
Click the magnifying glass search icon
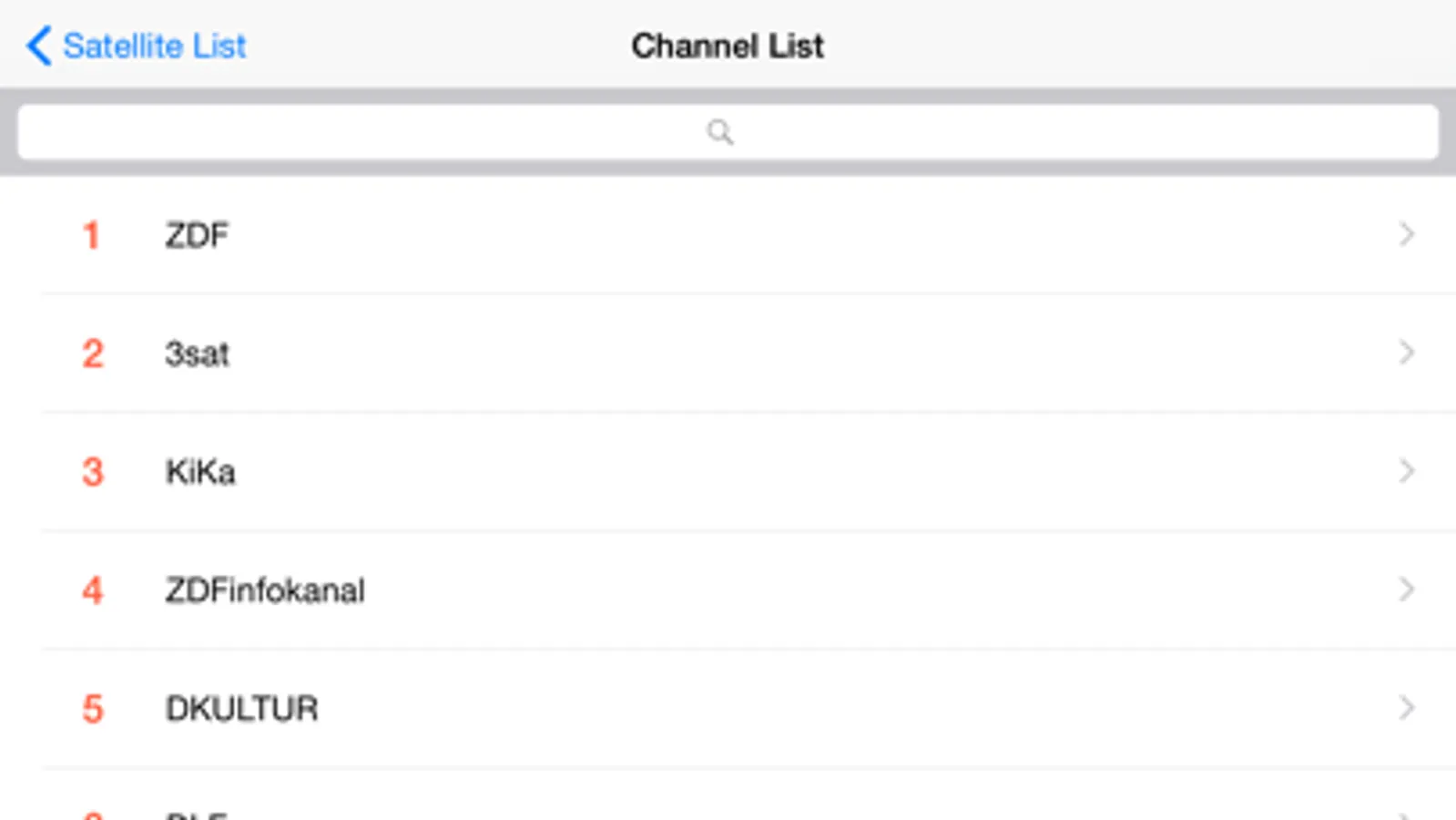pyautogui.click(x=719, y=132)
